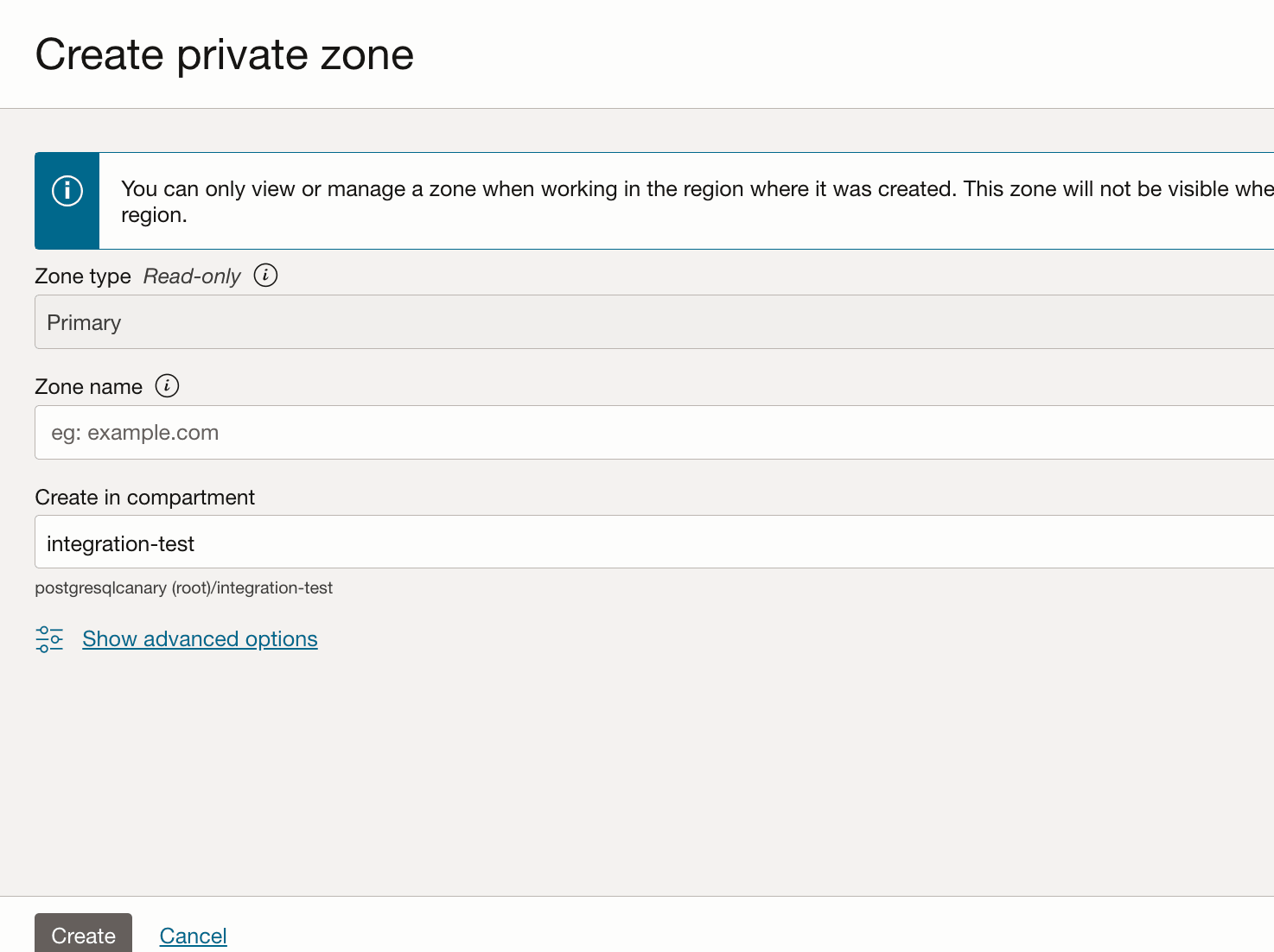
Task: Cancel the private zone creation
Action: click(193, 936)
